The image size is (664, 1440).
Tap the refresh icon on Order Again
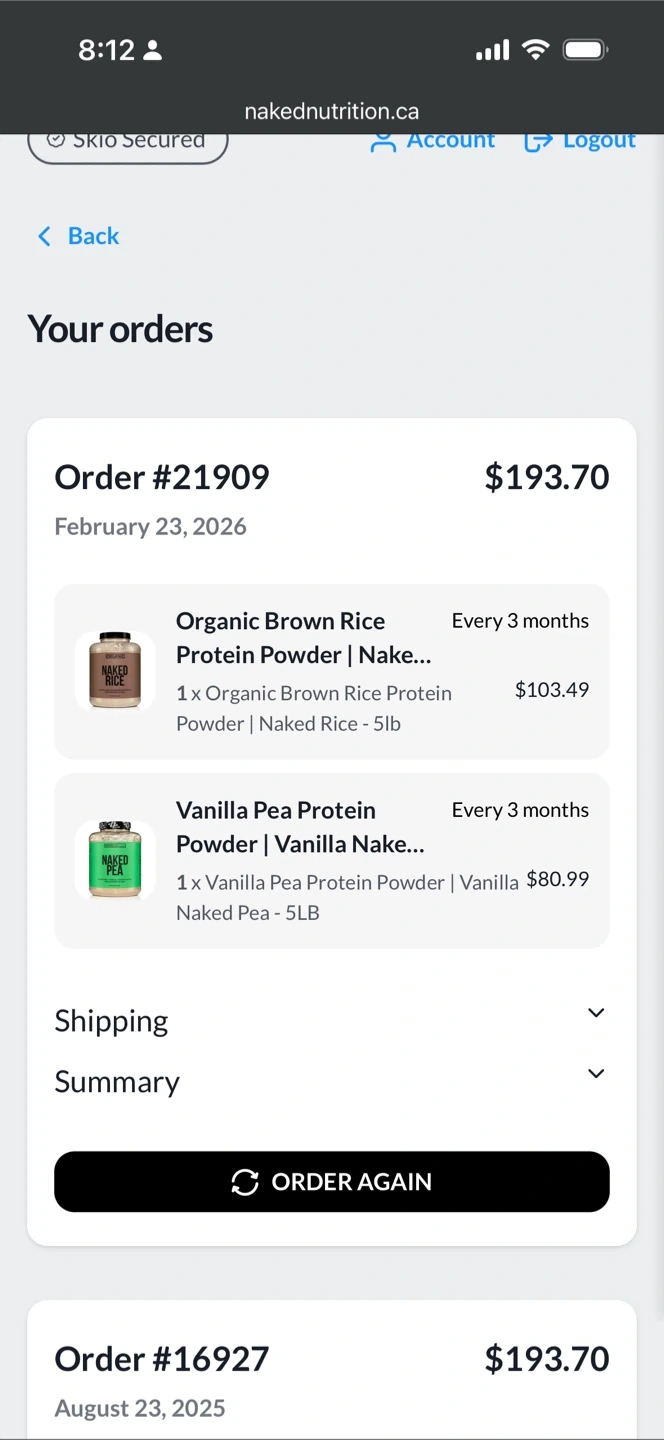point(245,1182)
